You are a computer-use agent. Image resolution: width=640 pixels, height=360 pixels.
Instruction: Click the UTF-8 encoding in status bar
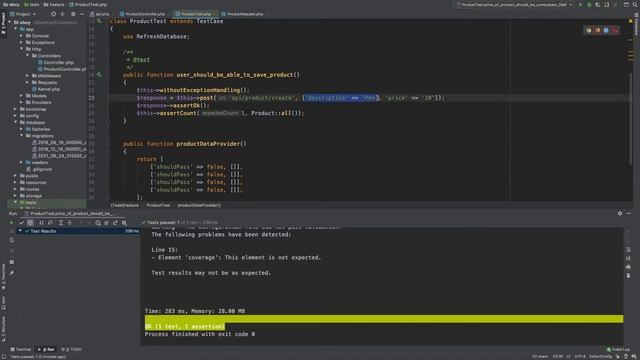point(580,356)
